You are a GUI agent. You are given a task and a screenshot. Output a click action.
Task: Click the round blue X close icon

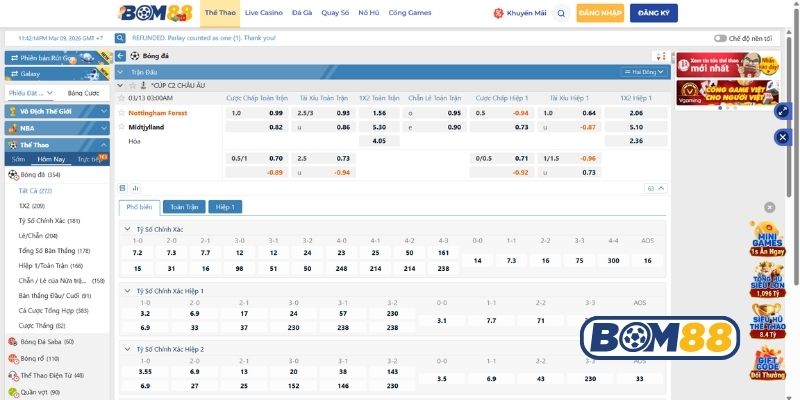pos(782,137)
